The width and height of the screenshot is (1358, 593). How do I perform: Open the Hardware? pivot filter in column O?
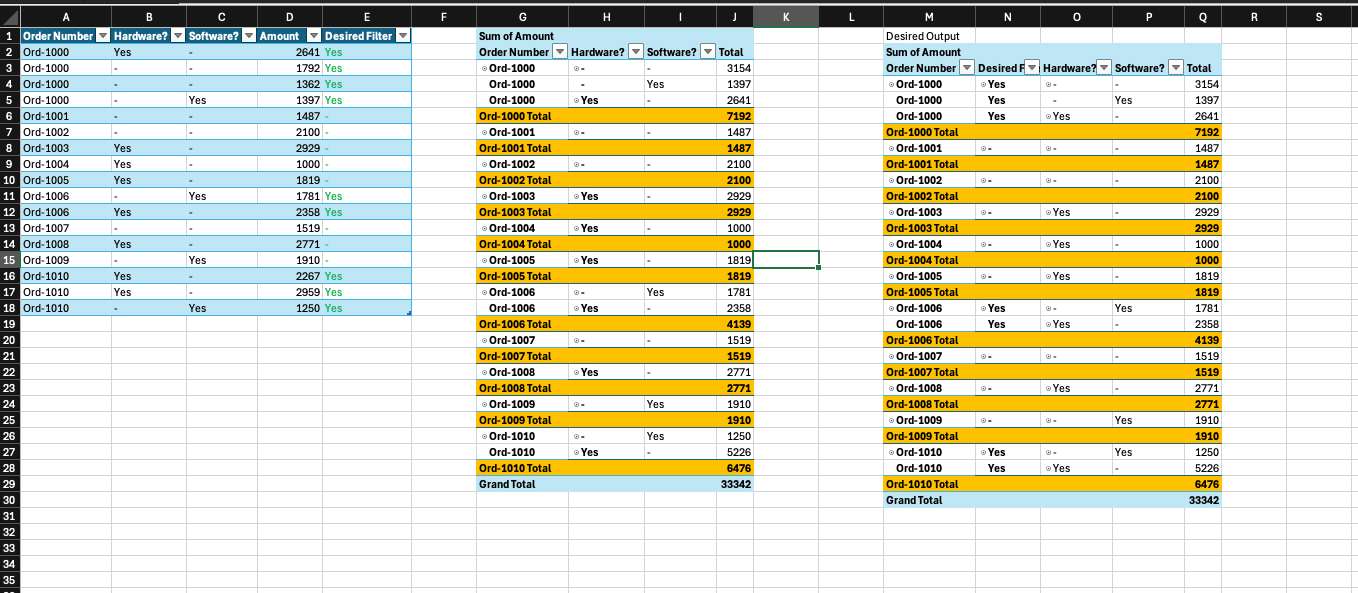tap(1105, 68)
